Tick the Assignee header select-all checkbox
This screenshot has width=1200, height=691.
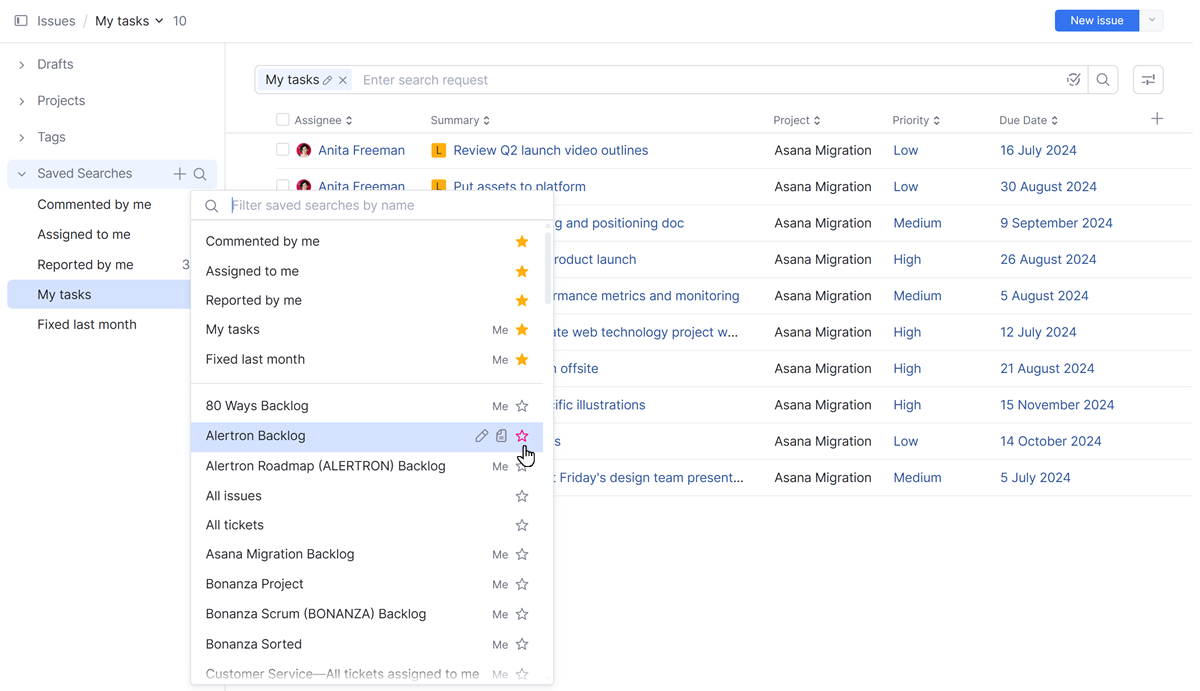(282, 119)
